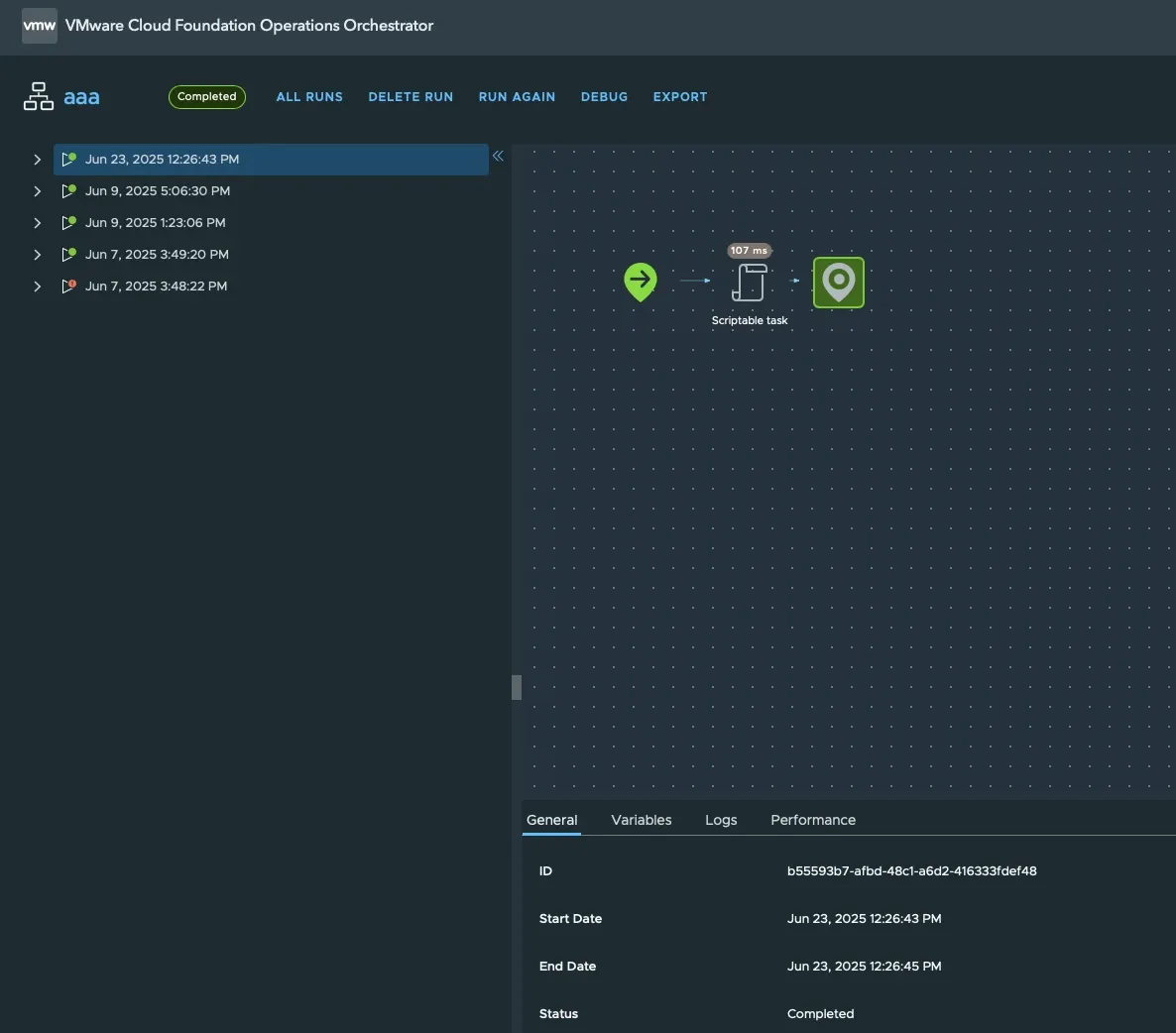The image size is (1176, 1033).
Task: Collapse the runs panel with double chevron
Action: (498, 156)
